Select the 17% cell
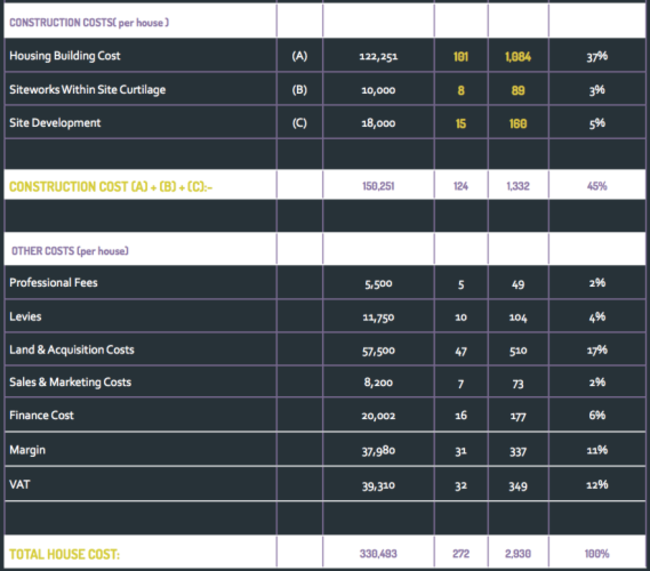This screenshot has width=650, height=571. tap(597, 350)
